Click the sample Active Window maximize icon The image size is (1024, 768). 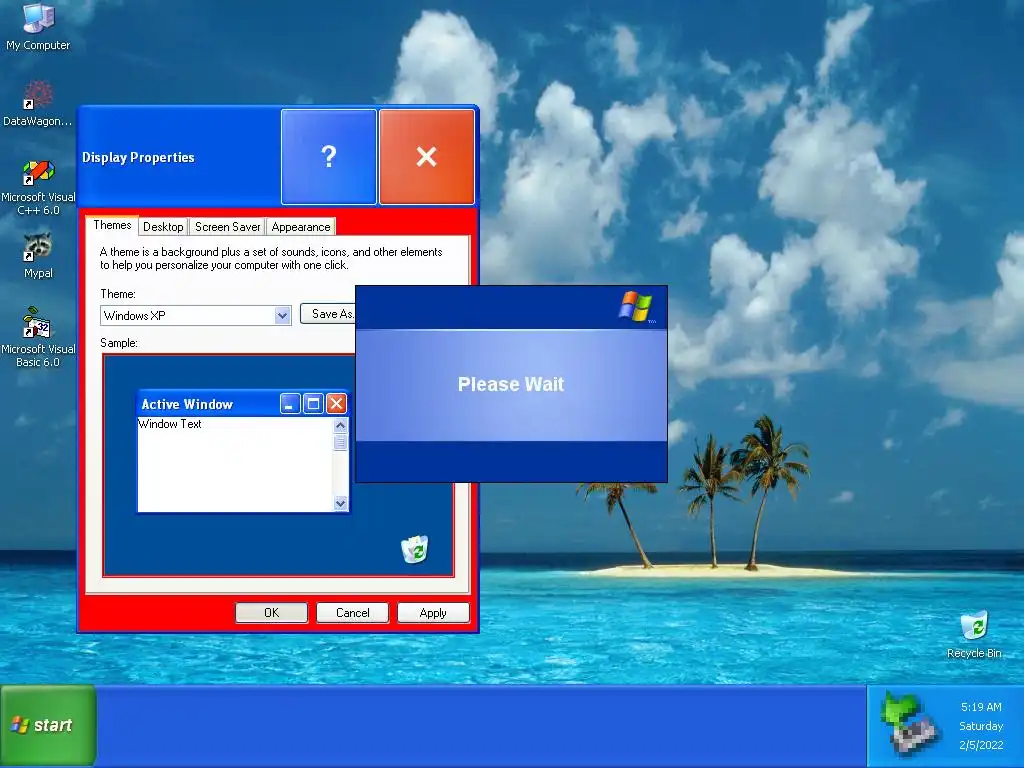click(313, 404)
